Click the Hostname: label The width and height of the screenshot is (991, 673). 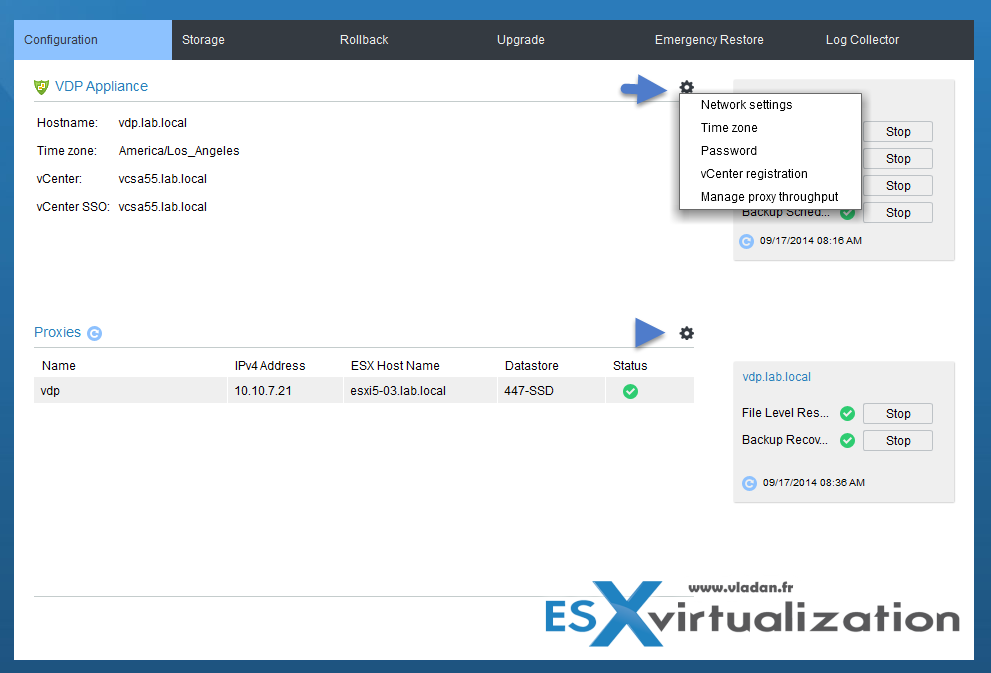point(67,123)
